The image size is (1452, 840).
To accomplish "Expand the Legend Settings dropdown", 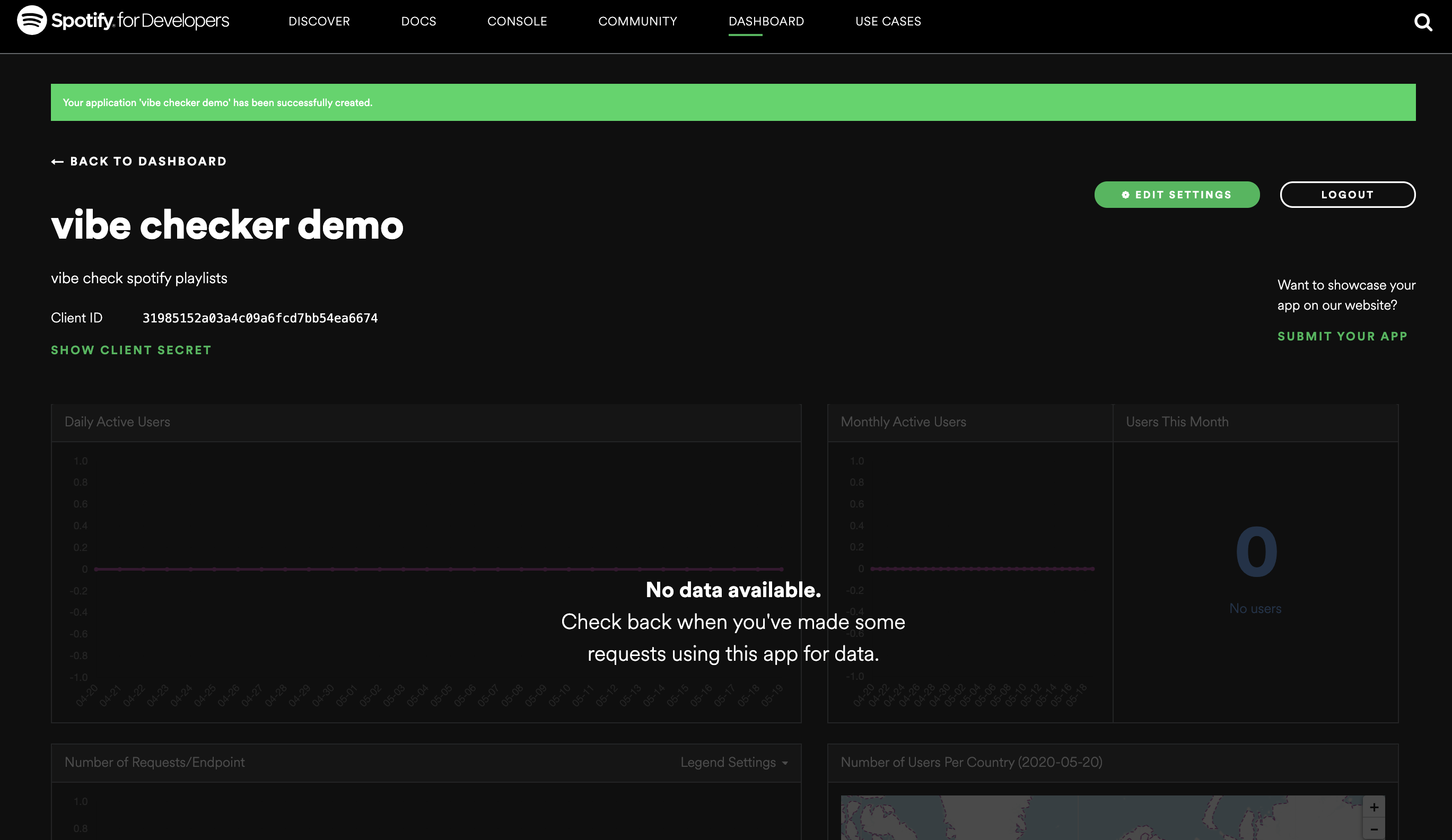I will (733, 762).
